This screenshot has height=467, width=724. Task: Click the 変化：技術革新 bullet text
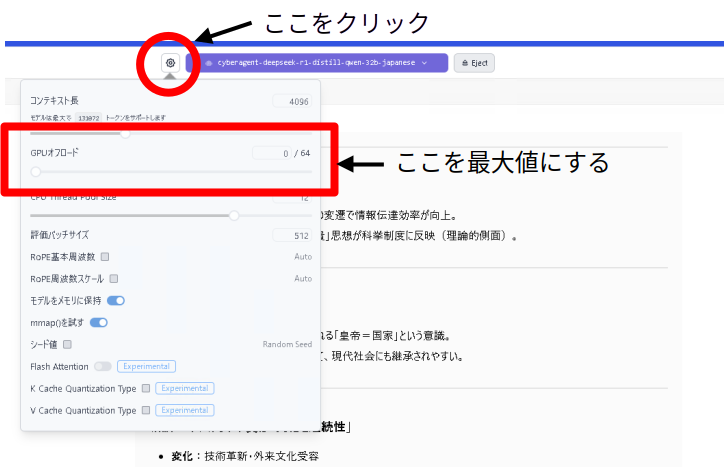tap(245, 456)
